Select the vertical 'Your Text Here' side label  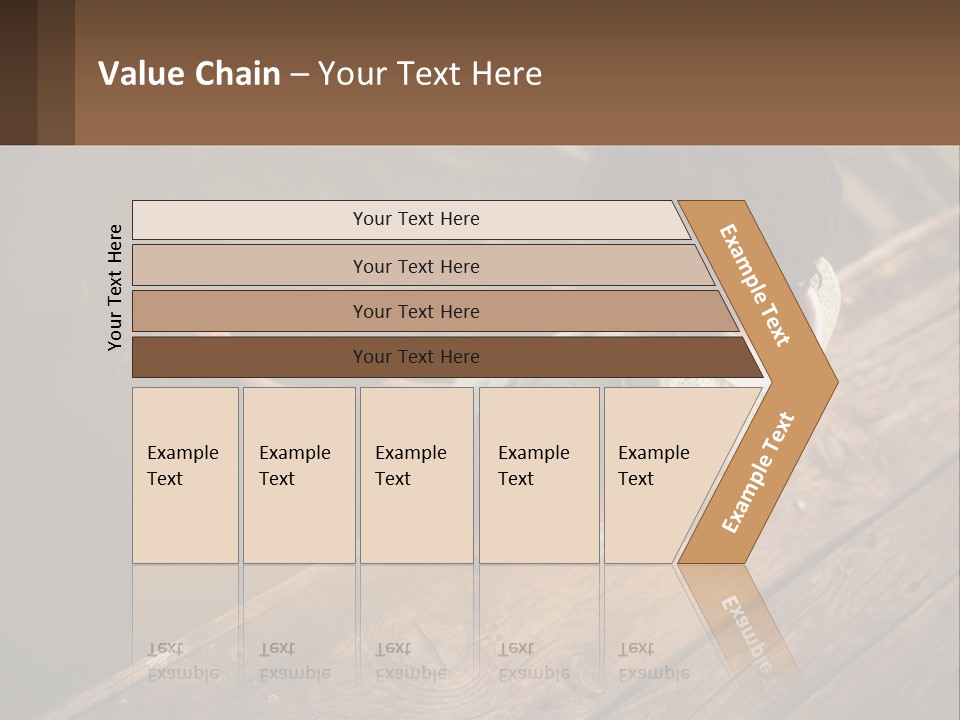[114, 287]
